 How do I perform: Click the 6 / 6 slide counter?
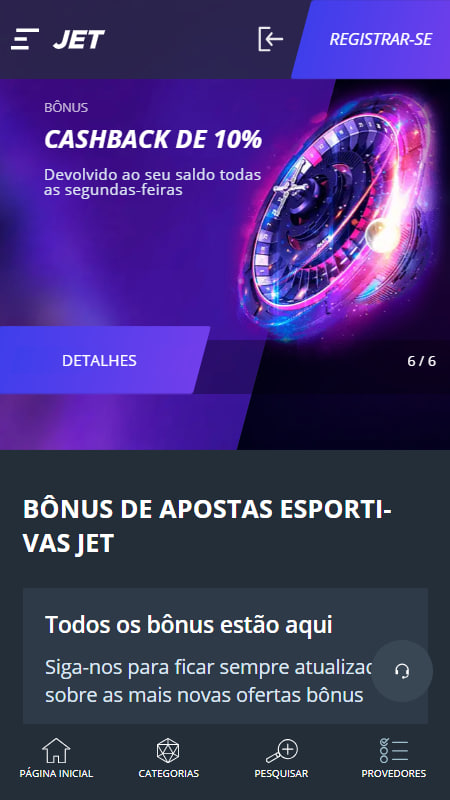tap(421, 361)
